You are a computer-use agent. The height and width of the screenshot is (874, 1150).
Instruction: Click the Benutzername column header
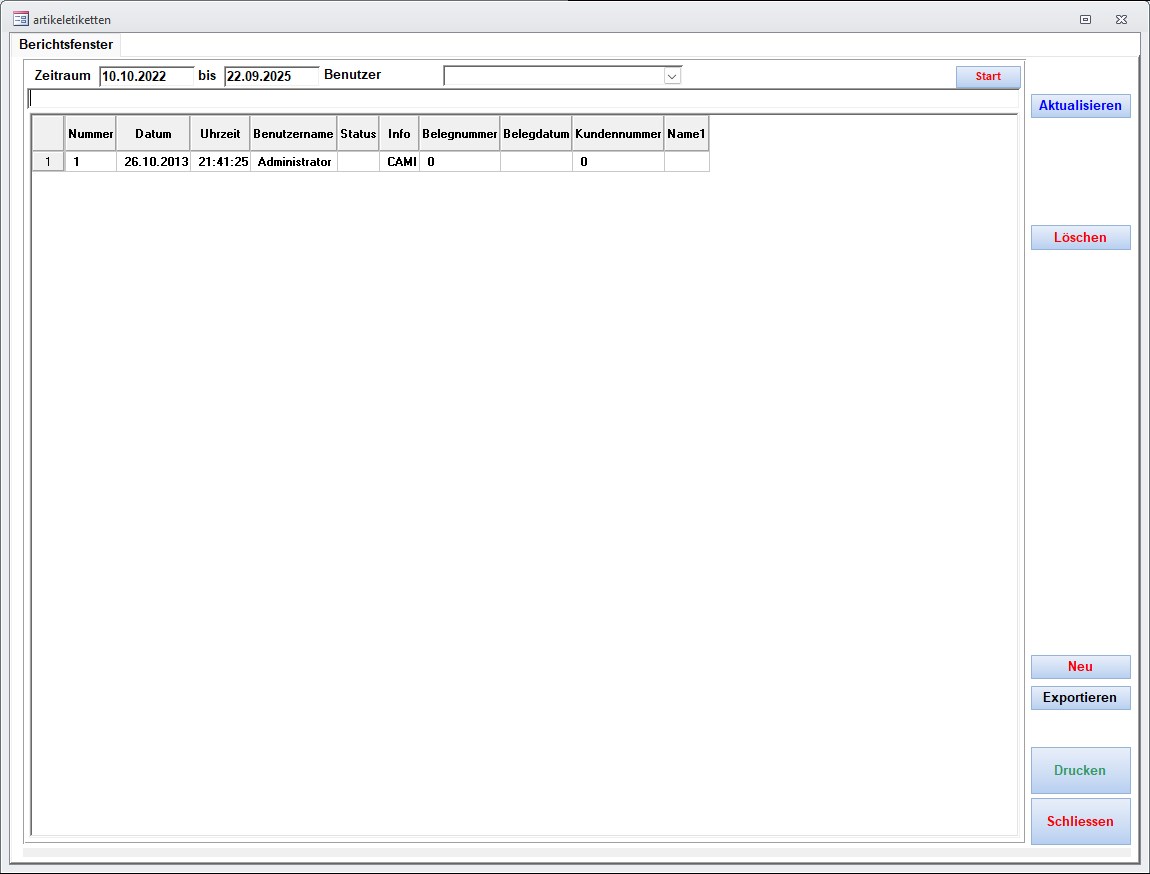pyautogui.click(x=293, y=134)
